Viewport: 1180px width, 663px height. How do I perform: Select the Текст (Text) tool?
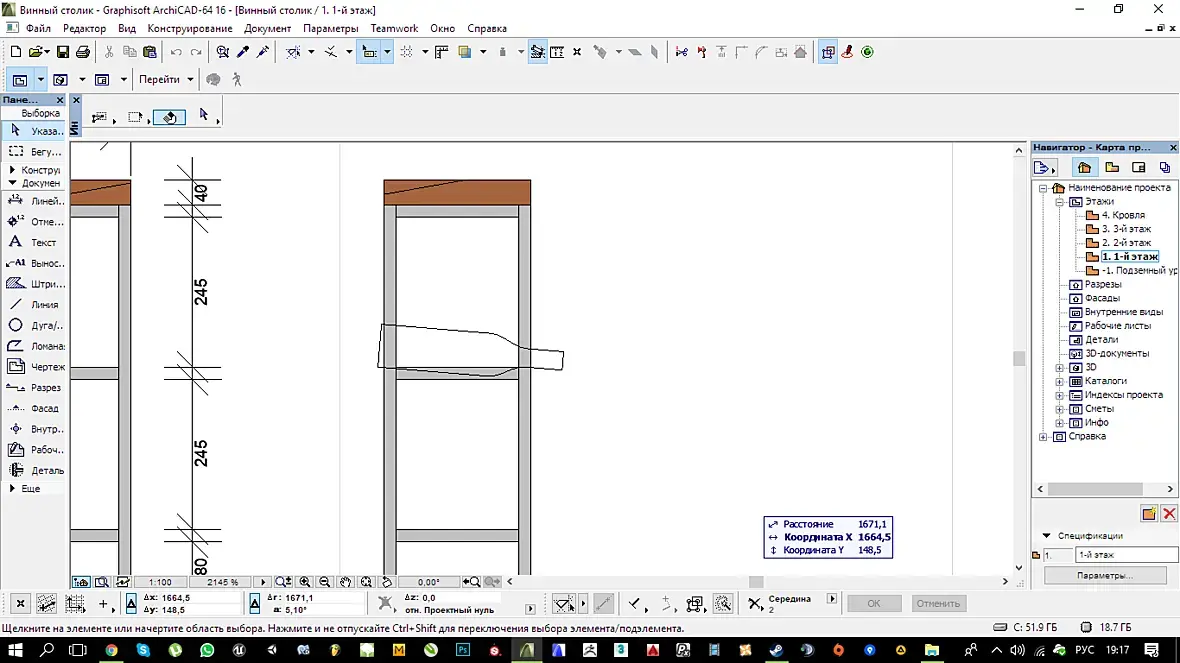pyautogui.click(x=34, y=242)
